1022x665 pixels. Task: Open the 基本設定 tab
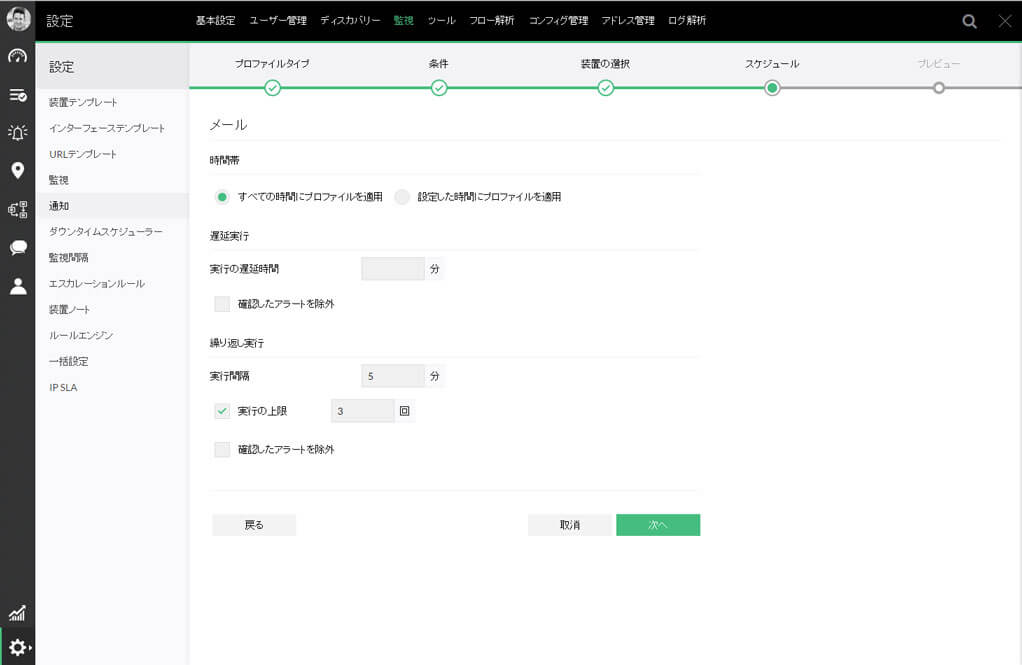[215, 21]
